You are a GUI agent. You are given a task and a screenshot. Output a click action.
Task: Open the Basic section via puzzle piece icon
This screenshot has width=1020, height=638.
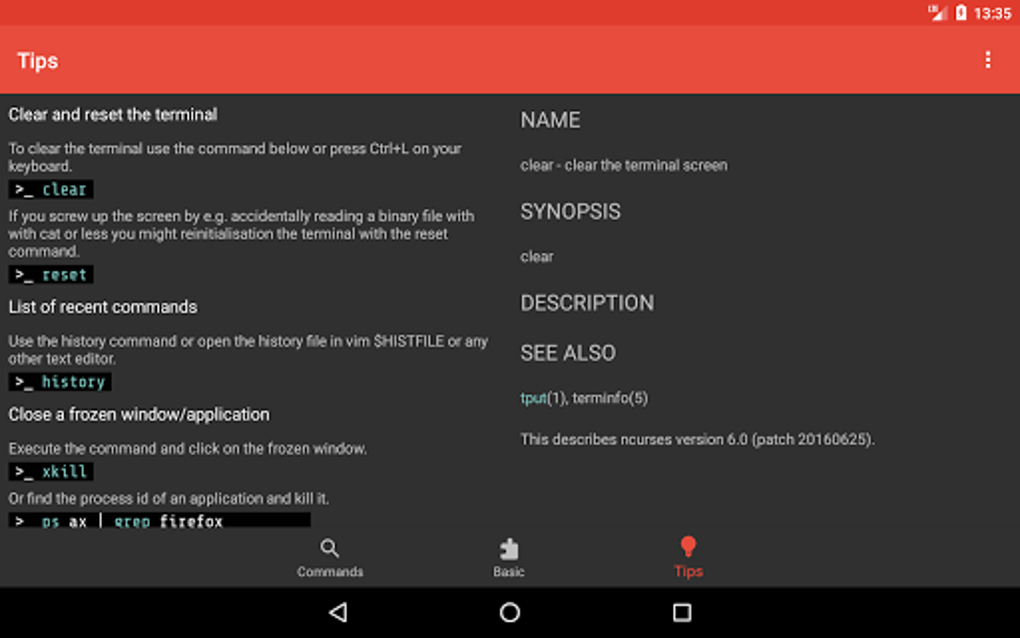coord(509,548)
